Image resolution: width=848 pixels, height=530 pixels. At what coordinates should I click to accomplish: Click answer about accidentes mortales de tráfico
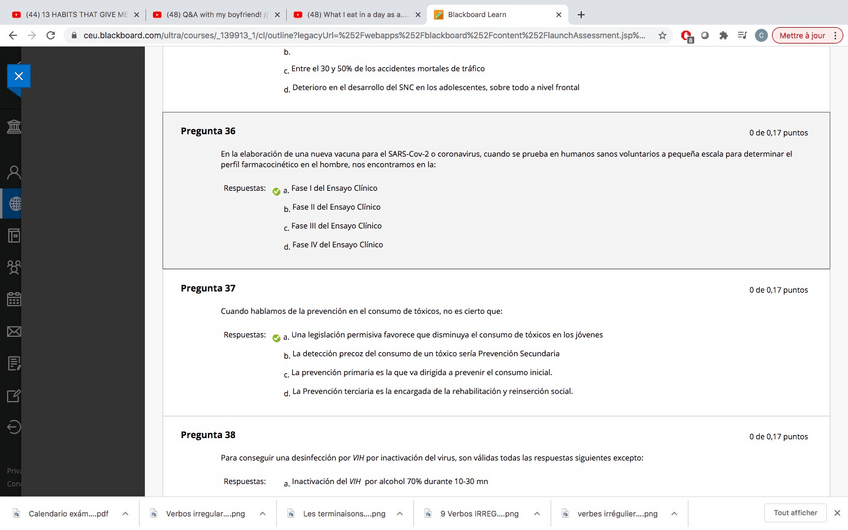[388, 69]
